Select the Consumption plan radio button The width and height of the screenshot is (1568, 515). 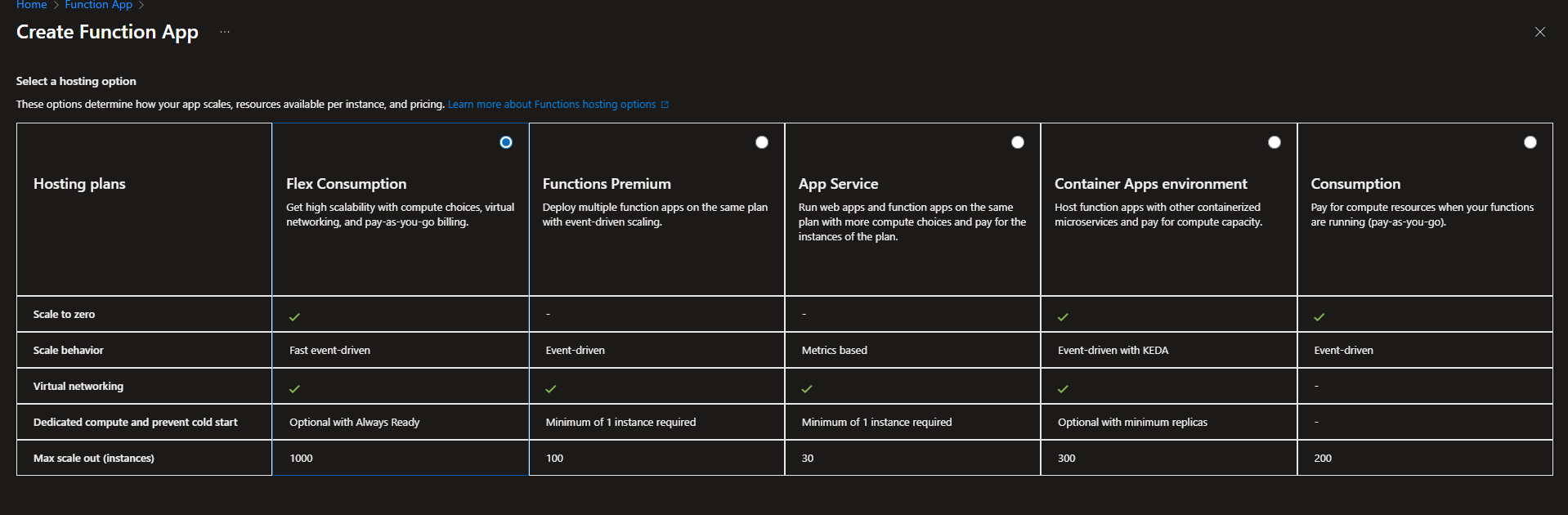1530,142
